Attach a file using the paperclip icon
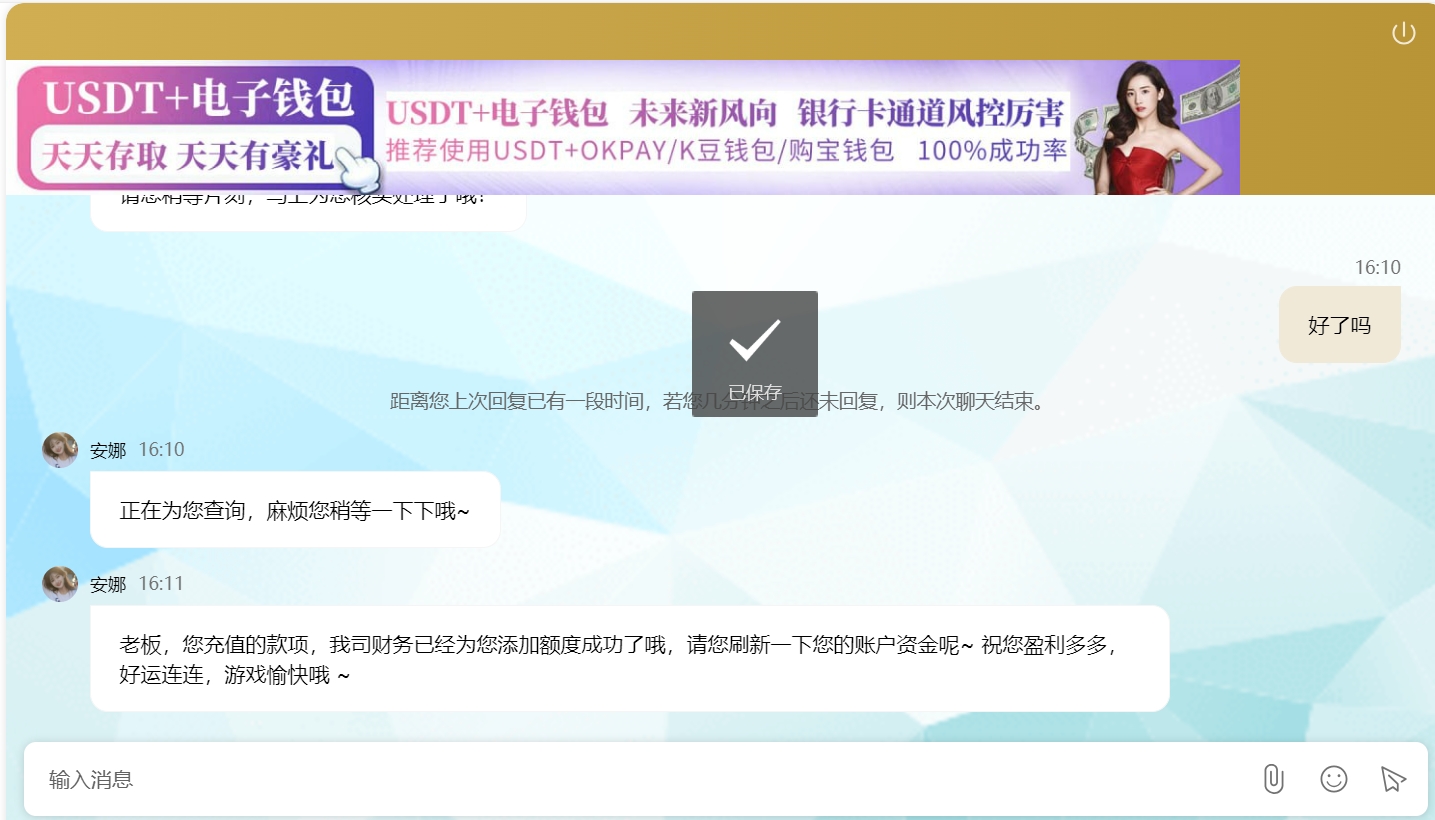Screen dimensions: 1435x820 (1273, 779)
